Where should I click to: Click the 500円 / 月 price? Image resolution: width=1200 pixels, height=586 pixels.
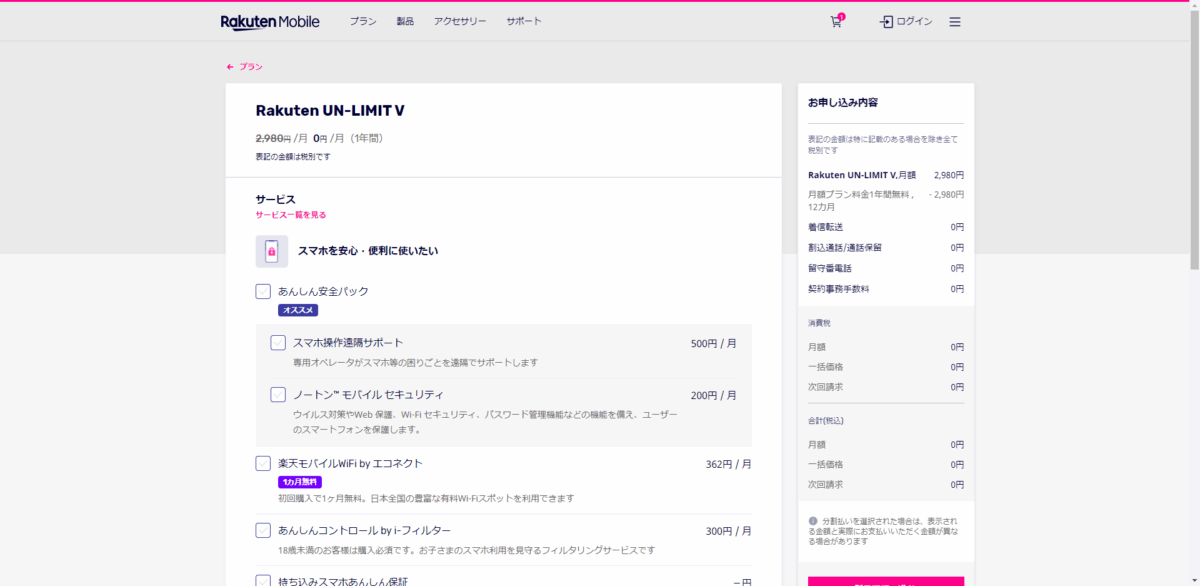pos(714,343)
